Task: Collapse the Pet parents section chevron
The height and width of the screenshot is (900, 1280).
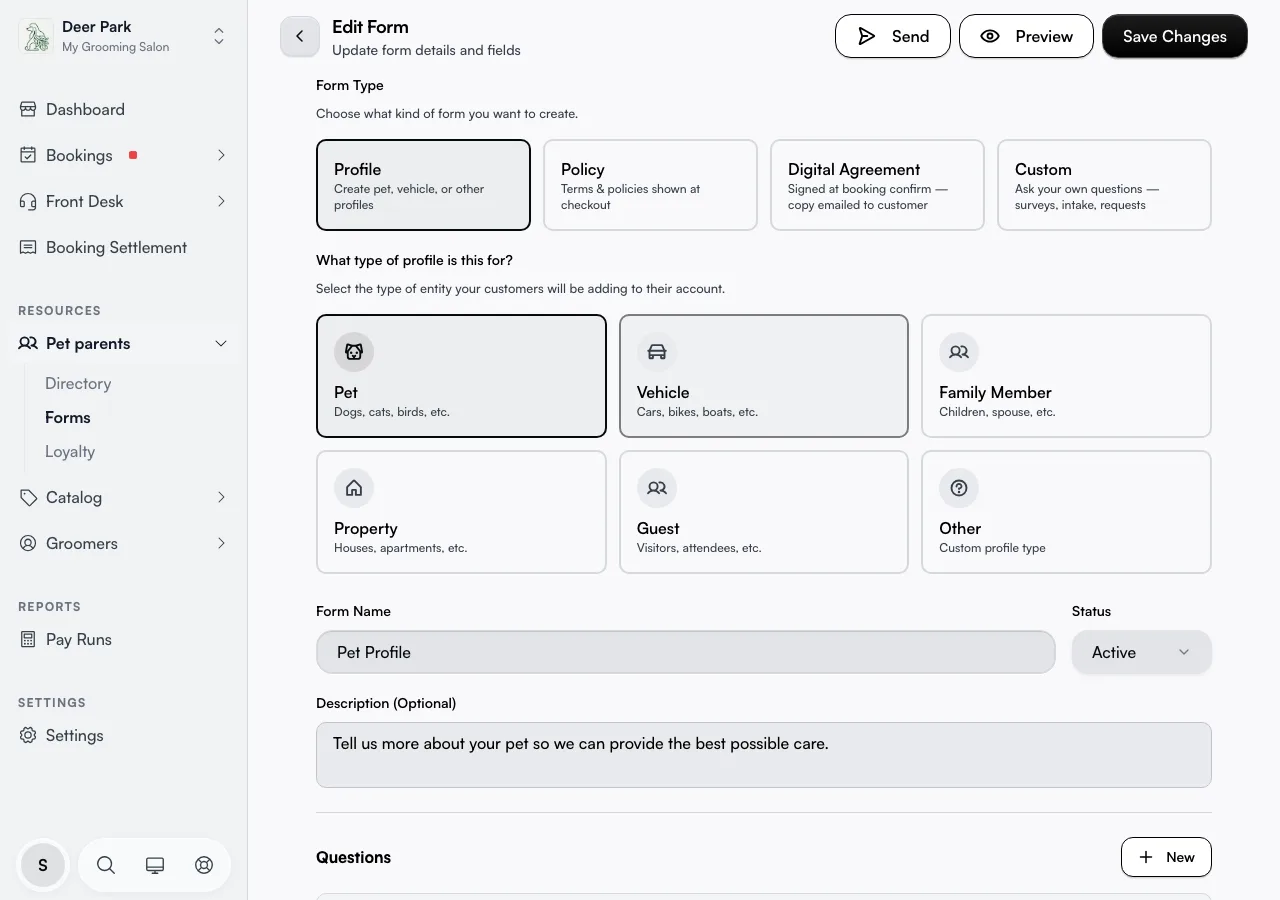Action: [x=221, y=343]
